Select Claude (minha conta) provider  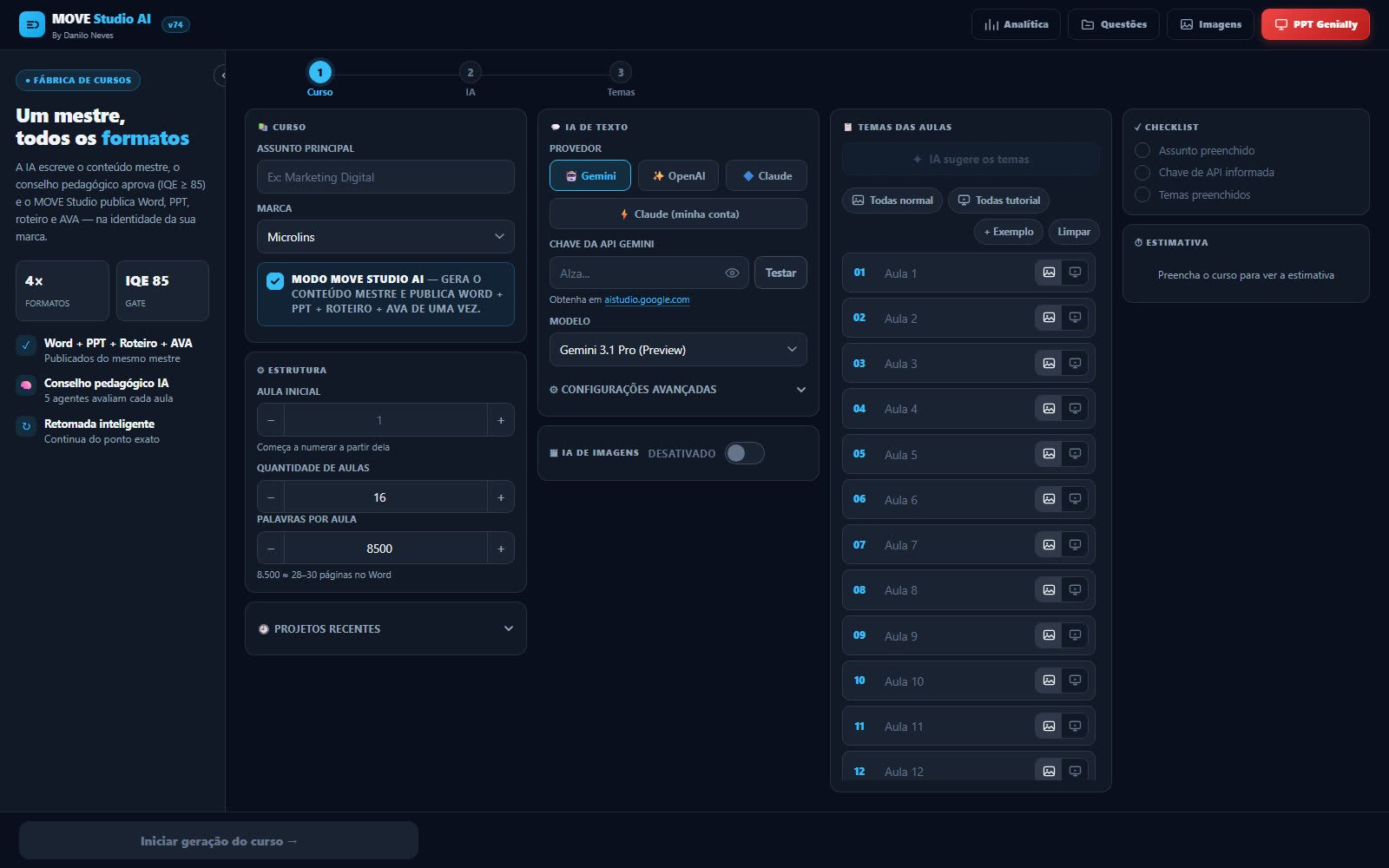tap(678, 214)
